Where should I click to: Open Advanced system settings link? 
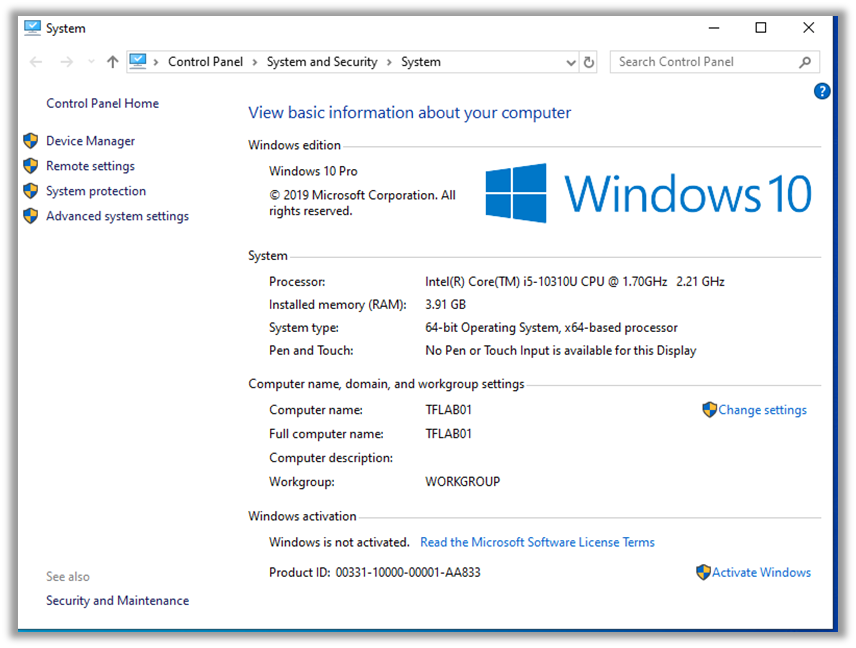click(117, 216)
